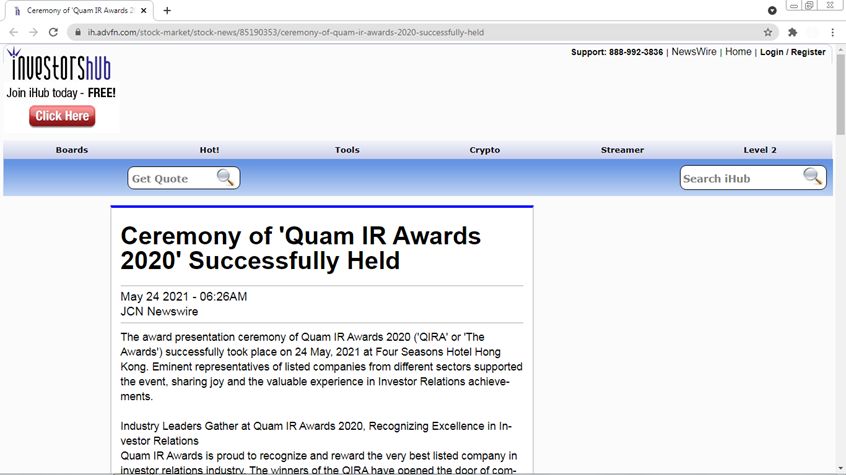846x475 pixels.
Task: Close the Quam IR Awards tab
Action: click(144, 10)
